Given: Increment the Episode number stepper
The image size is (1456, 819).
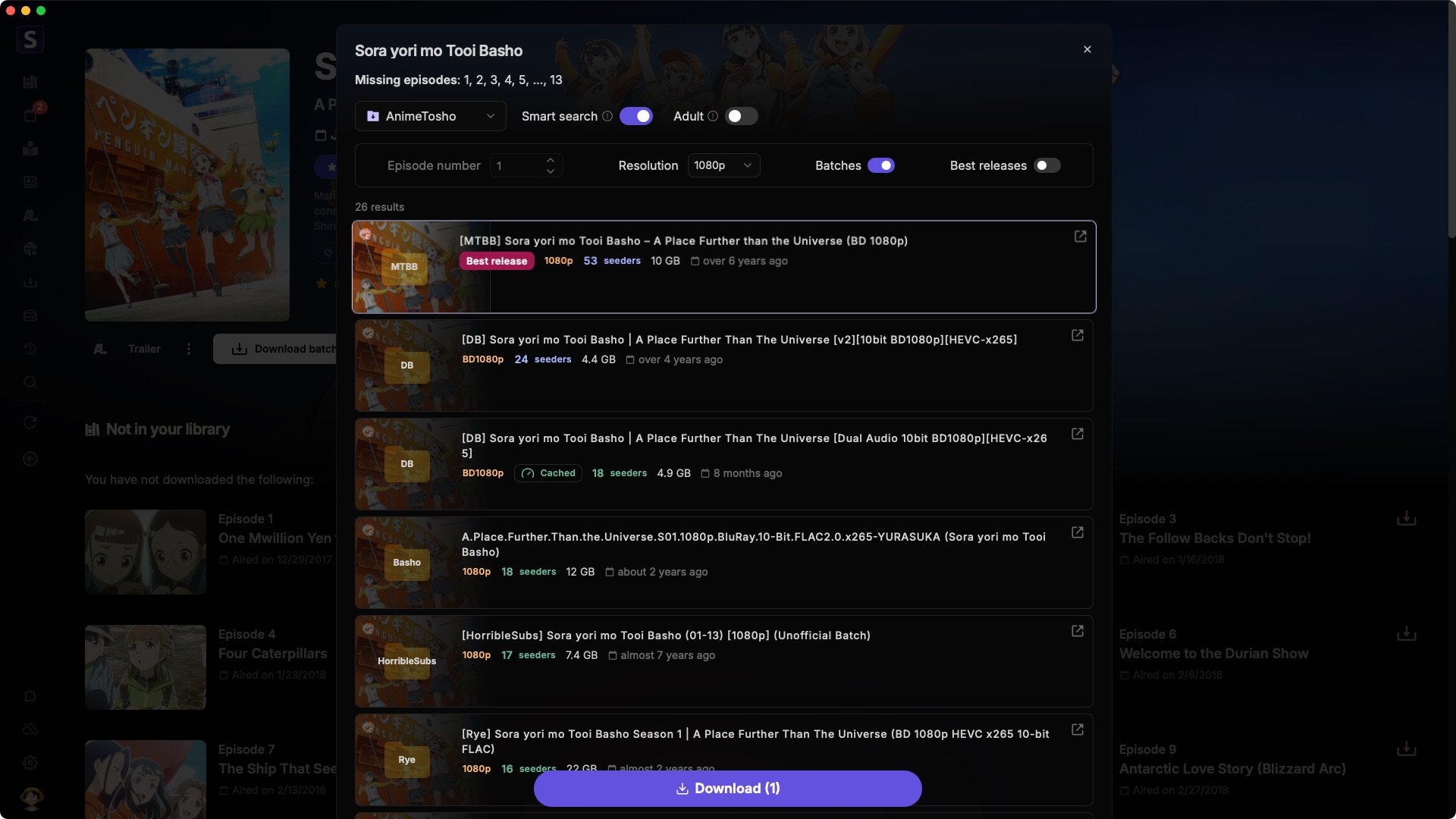Looking at the screenshot, I should 551,159.
